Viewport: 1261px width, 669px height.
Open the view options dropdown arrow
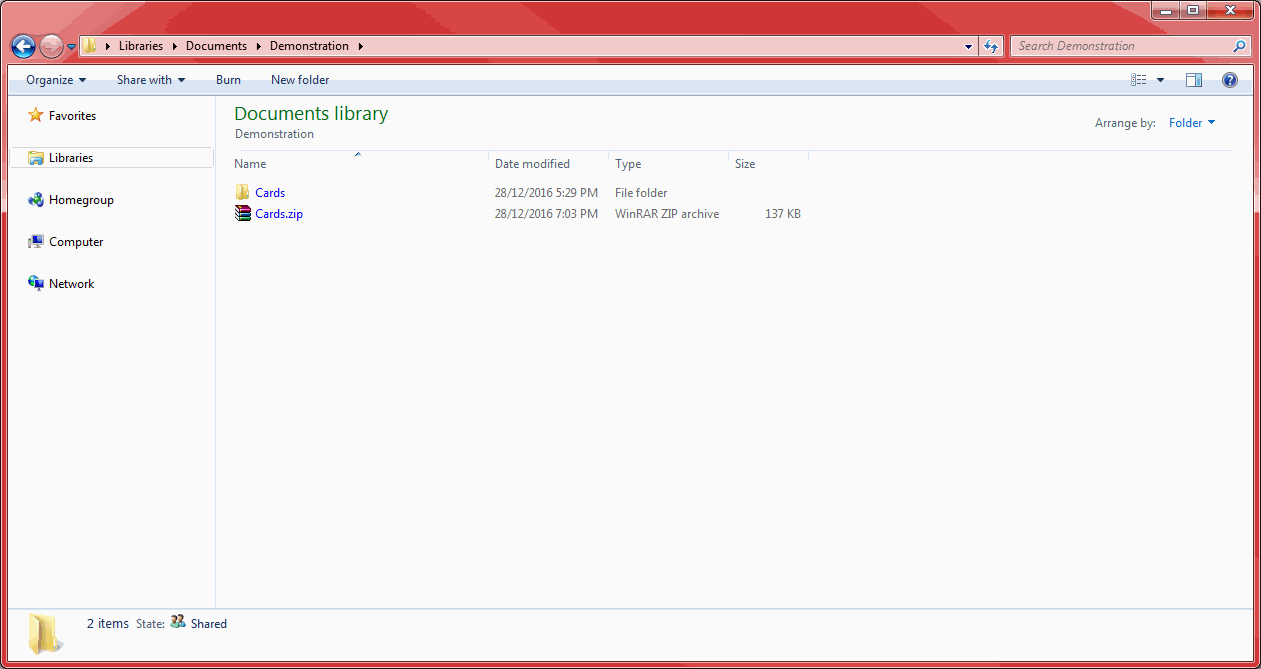tap(1161, 80)
